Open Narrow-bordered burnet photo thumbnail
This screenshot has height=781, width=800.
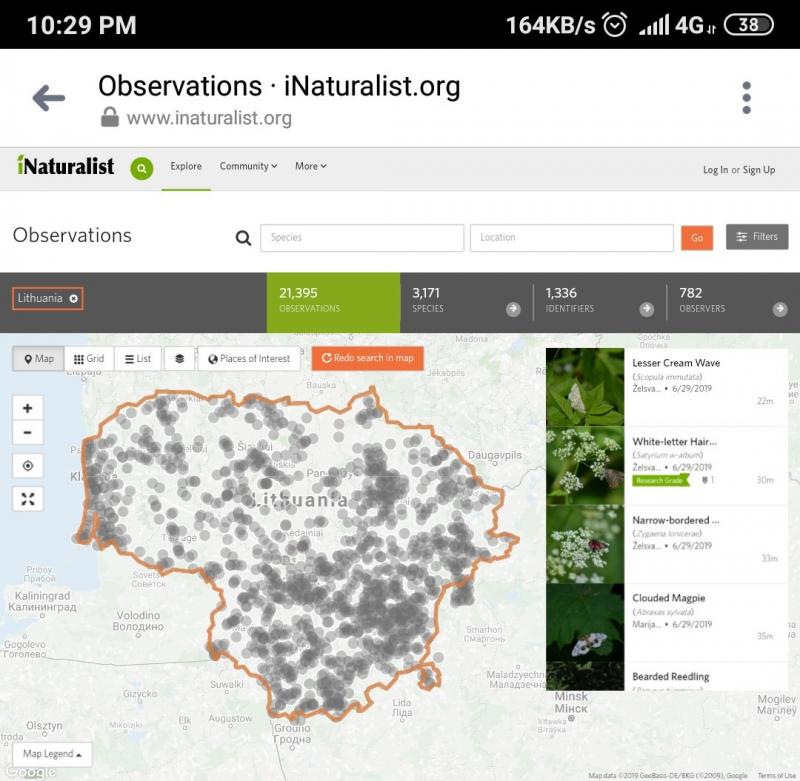click(x=585, y=544)
